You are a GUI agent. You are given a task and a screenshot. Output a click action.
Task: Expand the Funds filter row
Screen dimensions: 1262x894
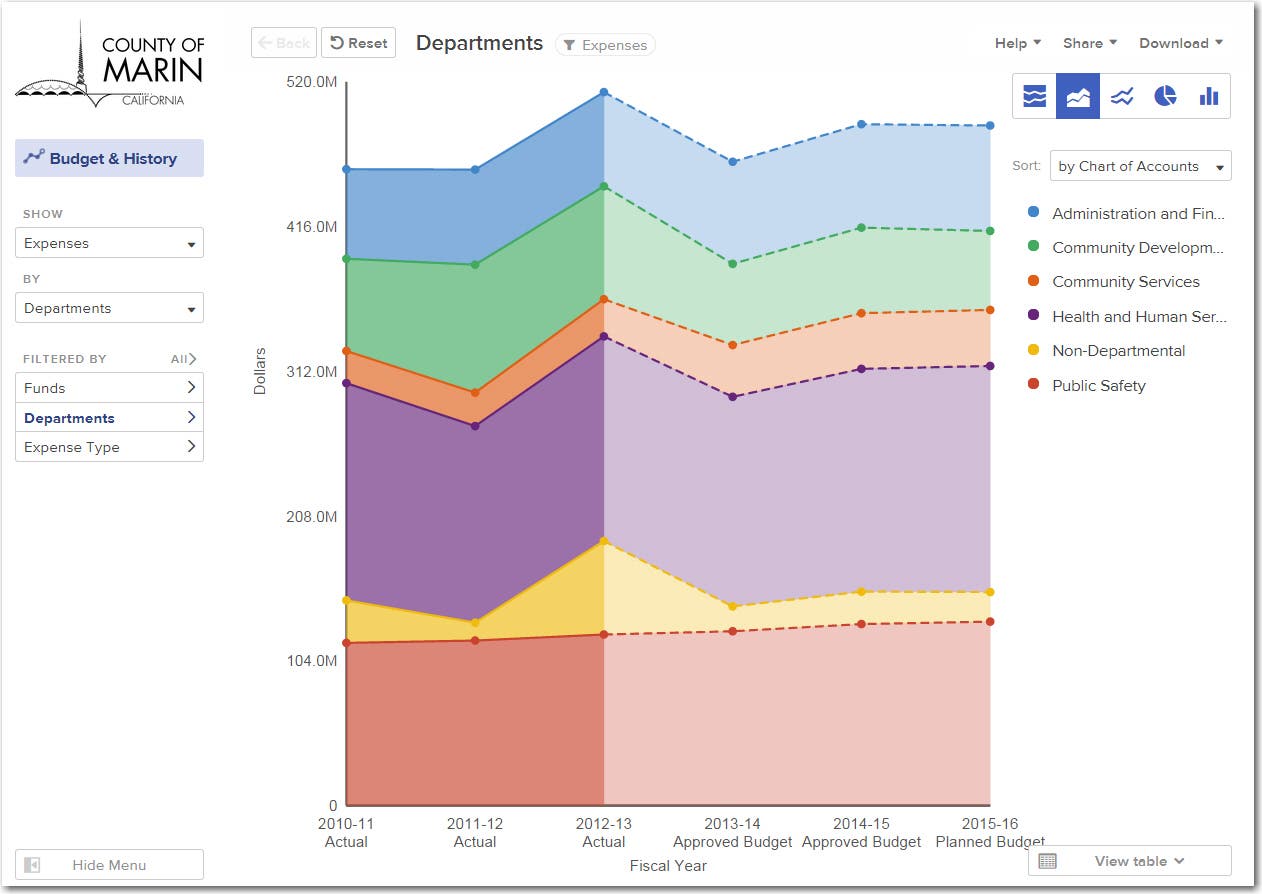pos(109,388)
